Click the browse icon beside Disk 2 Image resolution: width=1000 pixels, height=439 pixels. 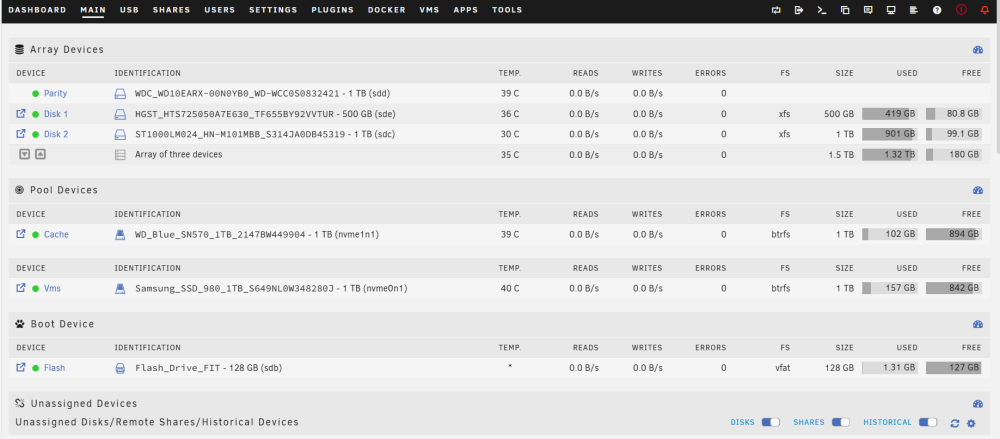tap(20, 133)
